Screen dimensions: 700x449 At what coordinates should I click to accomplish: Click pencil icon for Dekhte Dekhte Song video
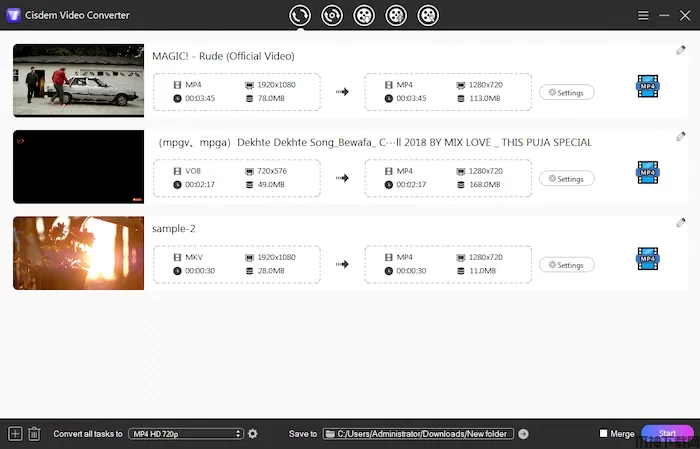tap(680, 136)
